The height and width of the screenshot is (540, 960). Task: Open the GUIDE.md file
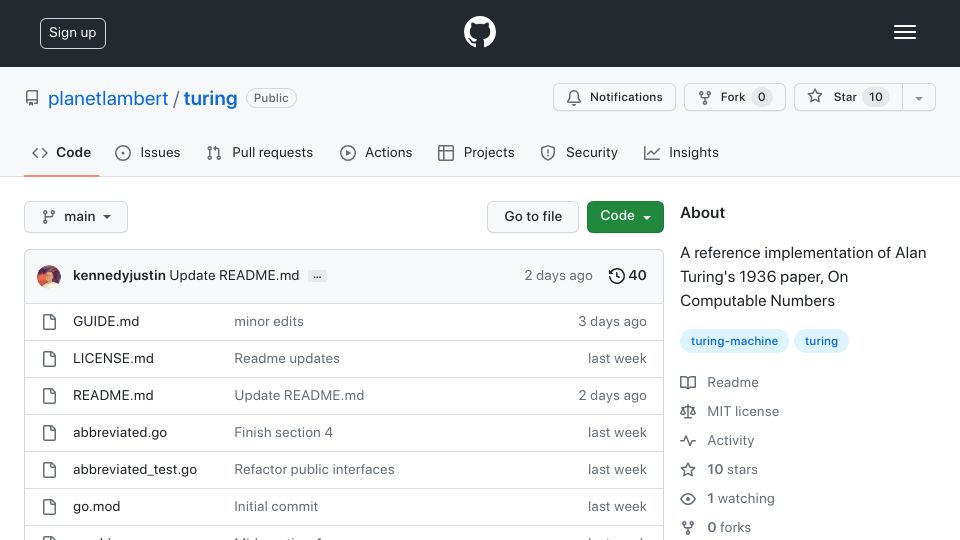point(106,321)
